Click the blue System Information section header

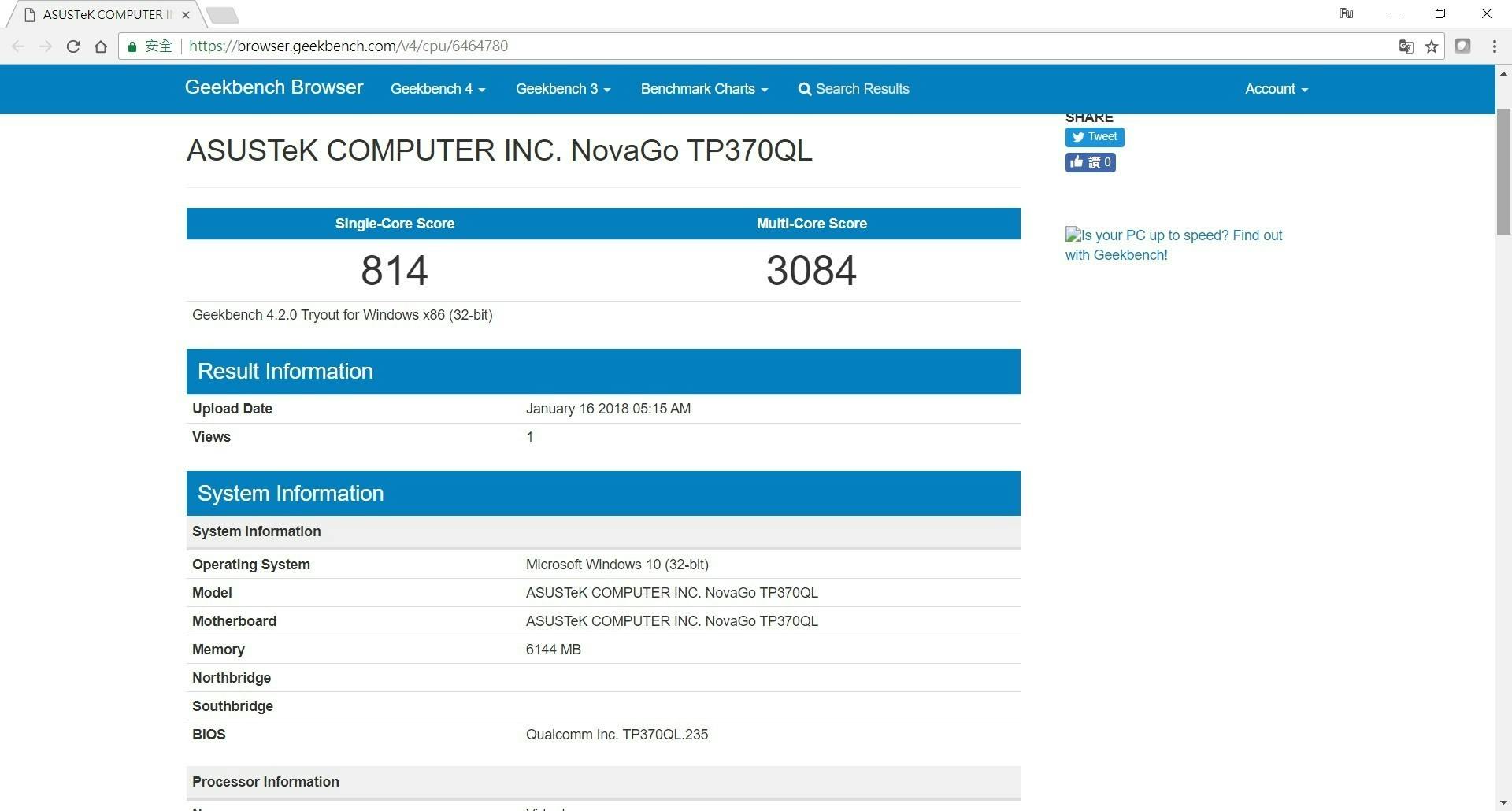pyautogui.click(x=603, y=494)
